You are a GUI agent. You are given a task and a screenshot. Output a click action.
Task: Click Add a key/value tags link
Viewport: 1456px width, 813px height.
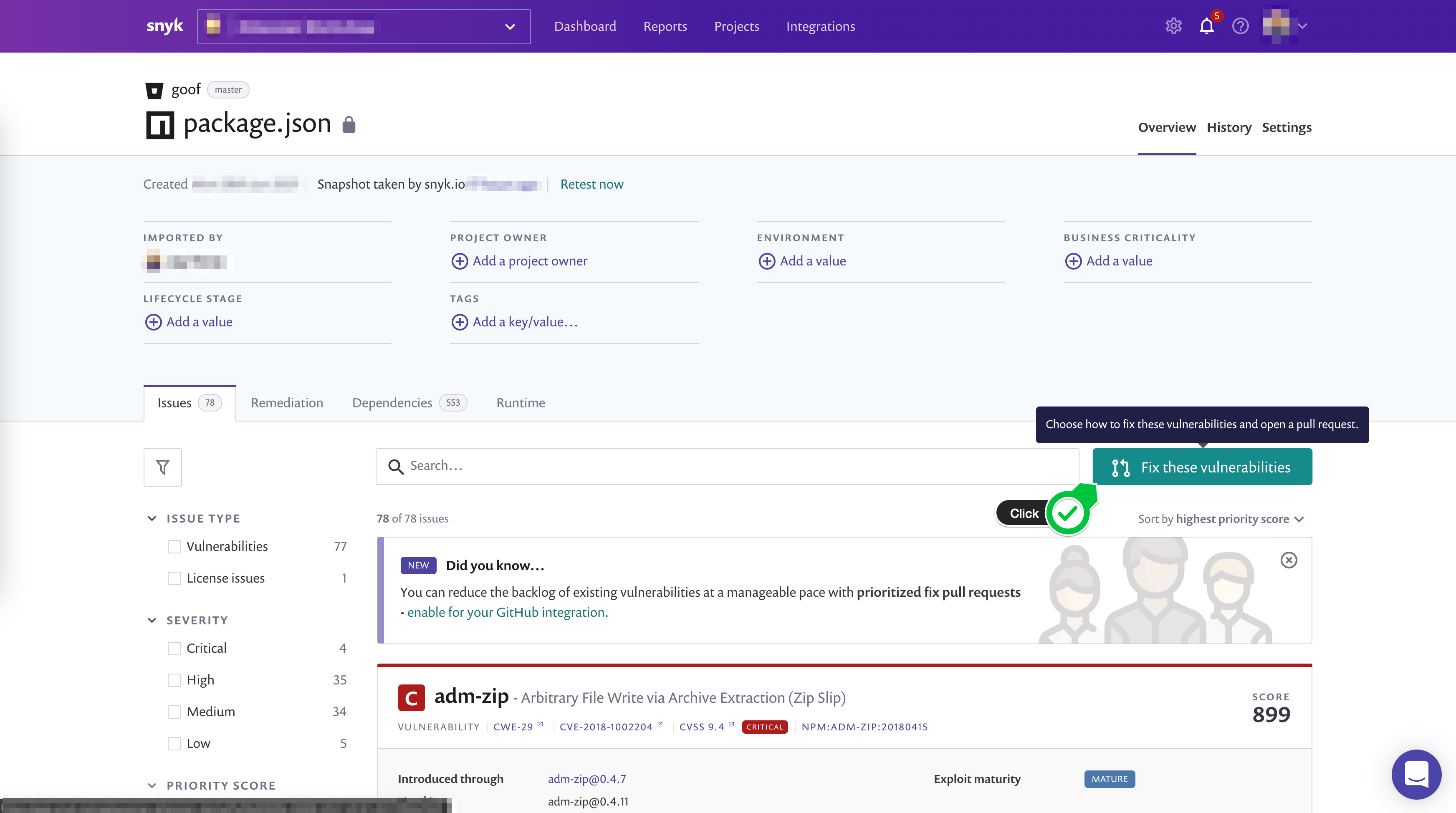click(525, 322)
